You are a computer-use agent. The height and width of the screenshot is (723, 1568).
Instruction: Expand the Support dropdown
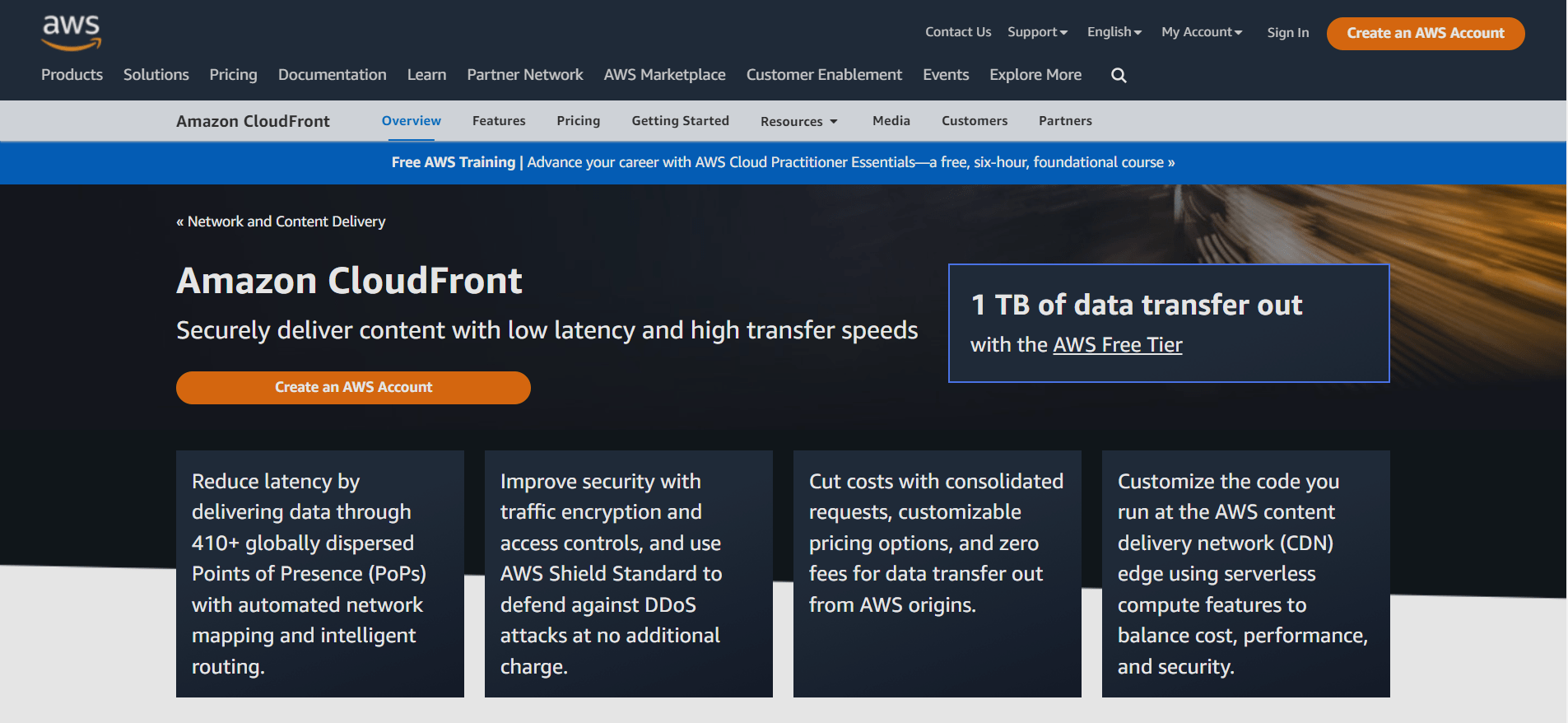coord(1037,32)
